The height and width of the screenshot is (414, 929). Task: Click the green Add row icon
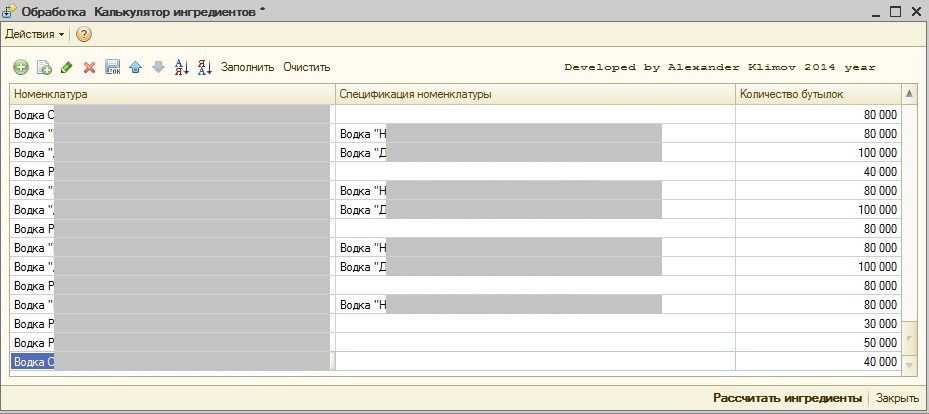click(x=20, y=67)
